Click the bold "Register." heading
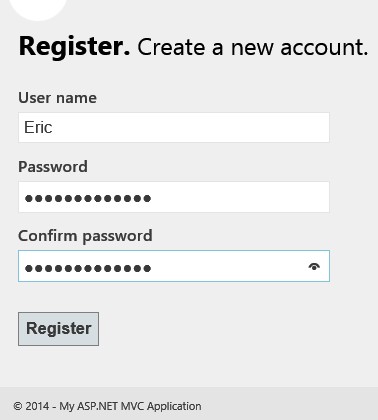Viewport: 378px width, 420px height. click(x=74, y=47)
